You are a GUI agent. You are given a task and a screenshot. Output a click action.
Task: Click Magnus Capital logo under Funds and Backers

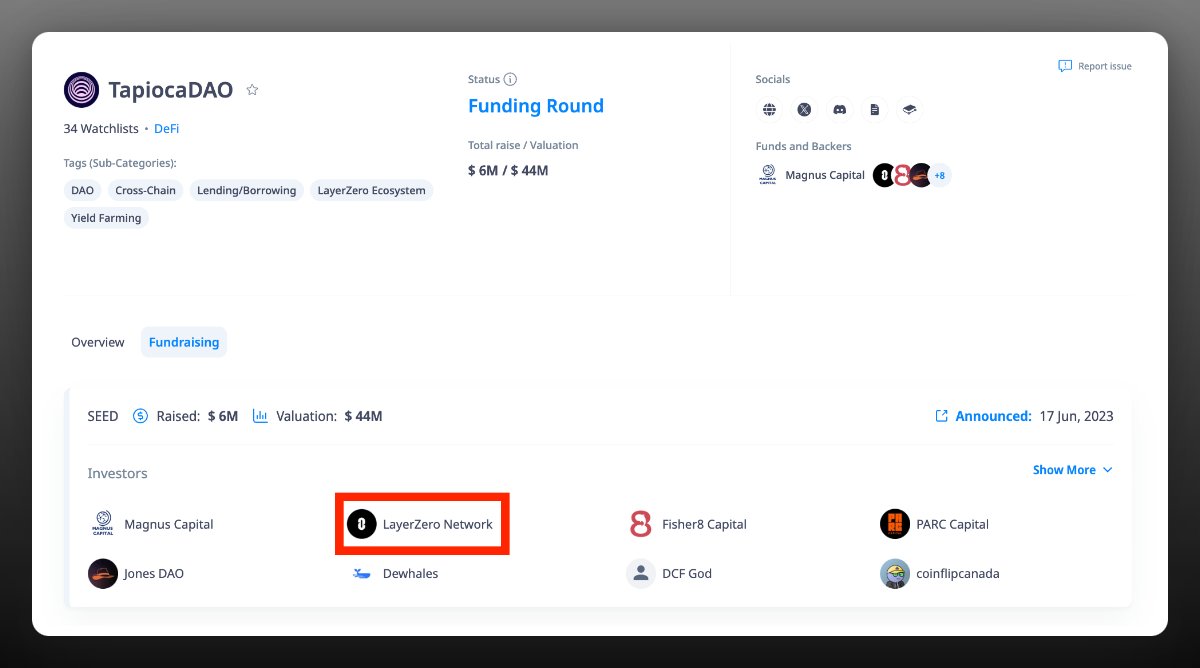[x=768, y=175]
